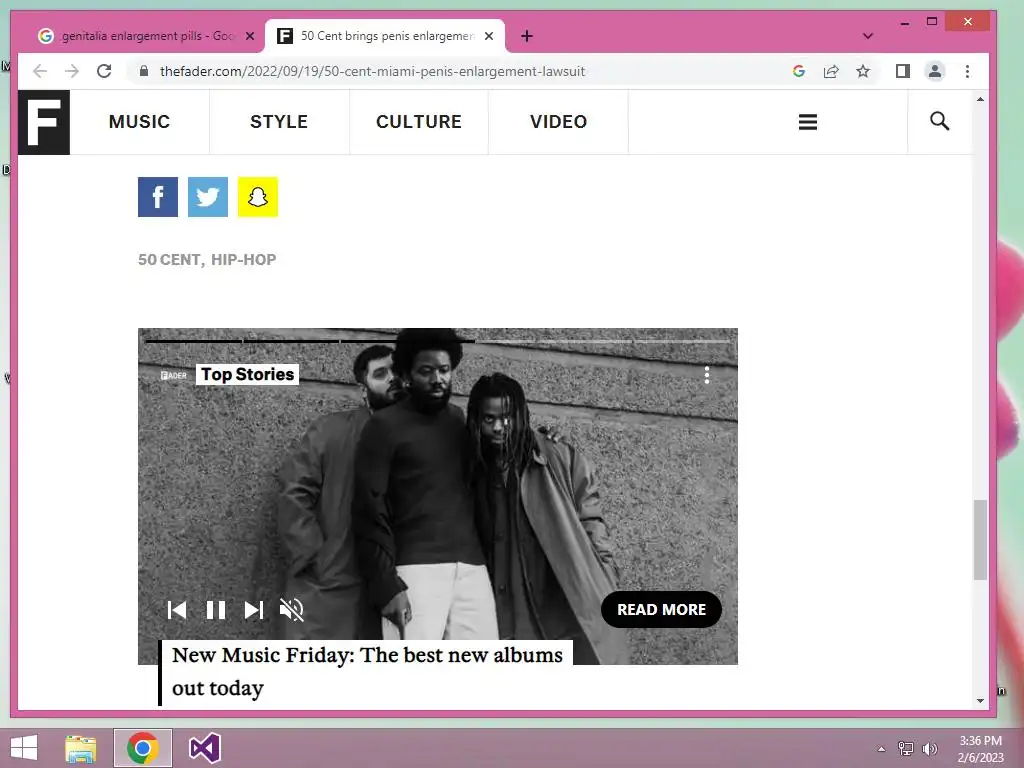1024x768 pixels.
Task: Pause the Top Stories player
Action: coord(216,610)
